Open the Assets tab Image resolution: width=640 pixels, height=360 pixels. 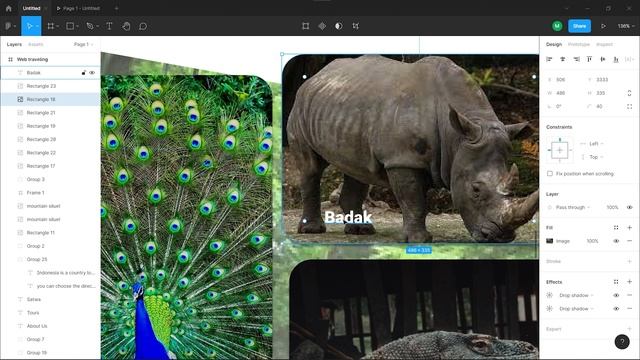click(36, 44)
